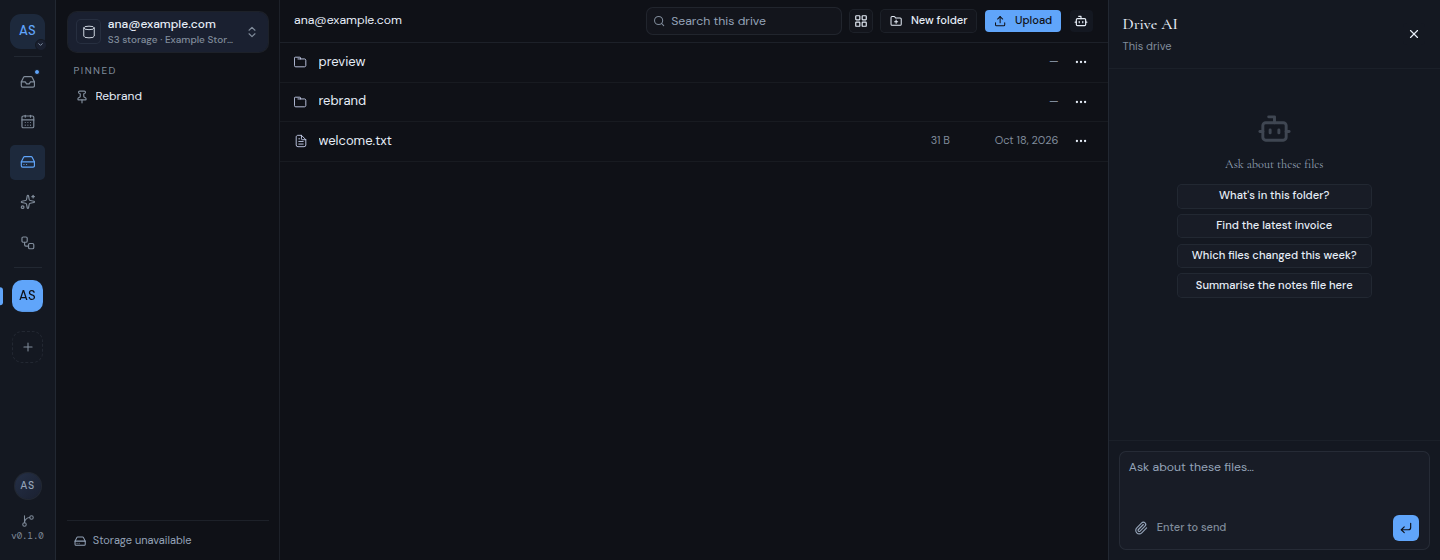Open the AS user avatar at bottom
The height and width of the screenshot is (560, 1440).
click(x=27, y=485)
